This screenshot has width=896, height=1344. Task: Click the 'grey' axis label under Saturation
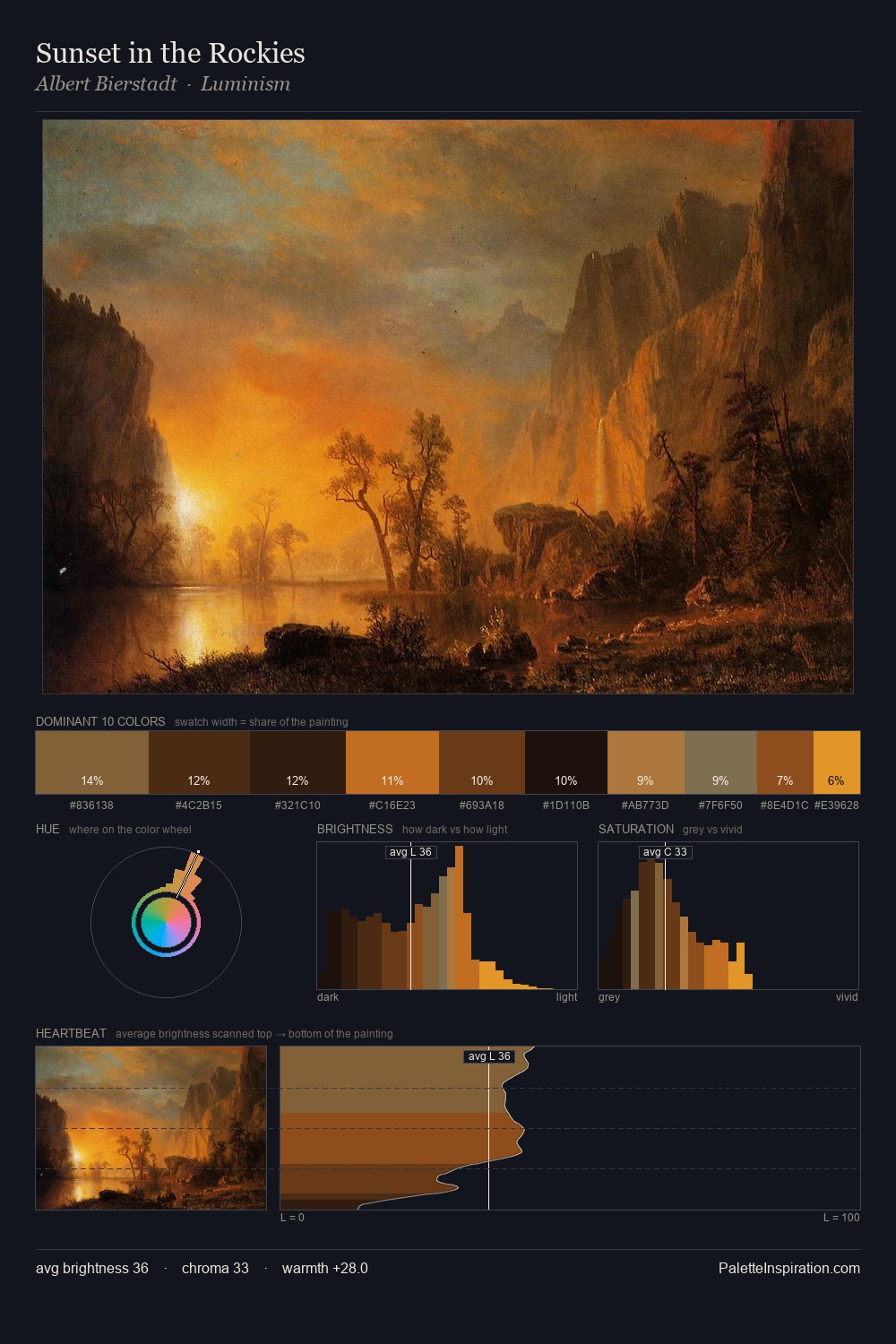(x=609, y=997)
